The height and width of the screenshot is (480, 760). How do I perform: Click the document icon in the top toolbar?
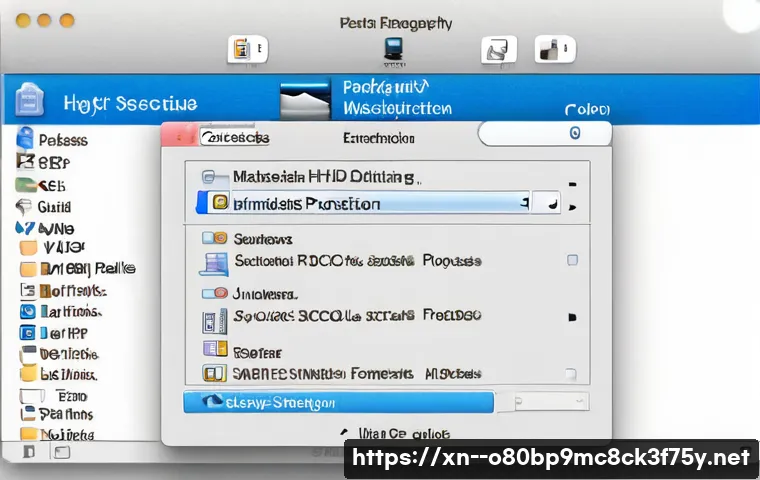pos(243,49)
